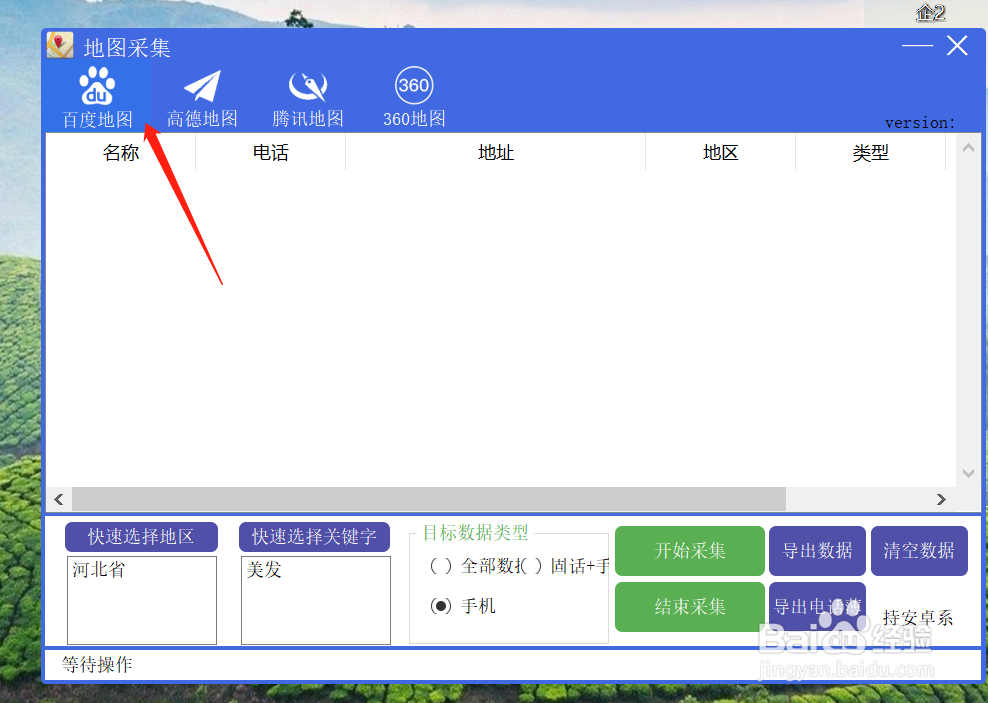Switch to Tencent Map (腾讯地图) source
Image resolution: width=988 pixels, height=703 pixels.
[x=307, y=98]
